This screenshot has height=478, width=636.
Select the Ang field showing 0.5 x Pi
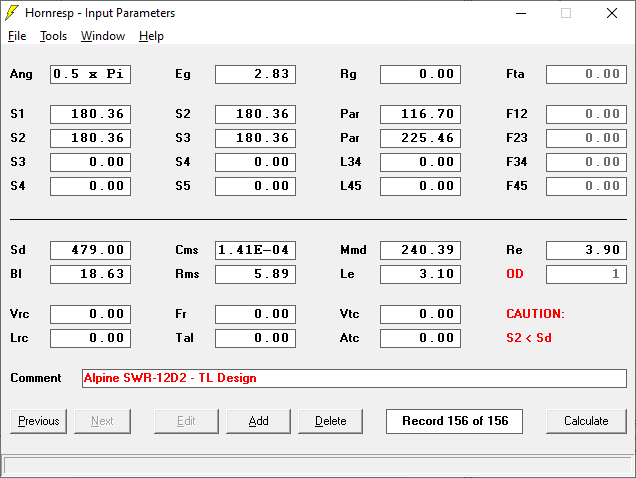(x=90, y=74)
